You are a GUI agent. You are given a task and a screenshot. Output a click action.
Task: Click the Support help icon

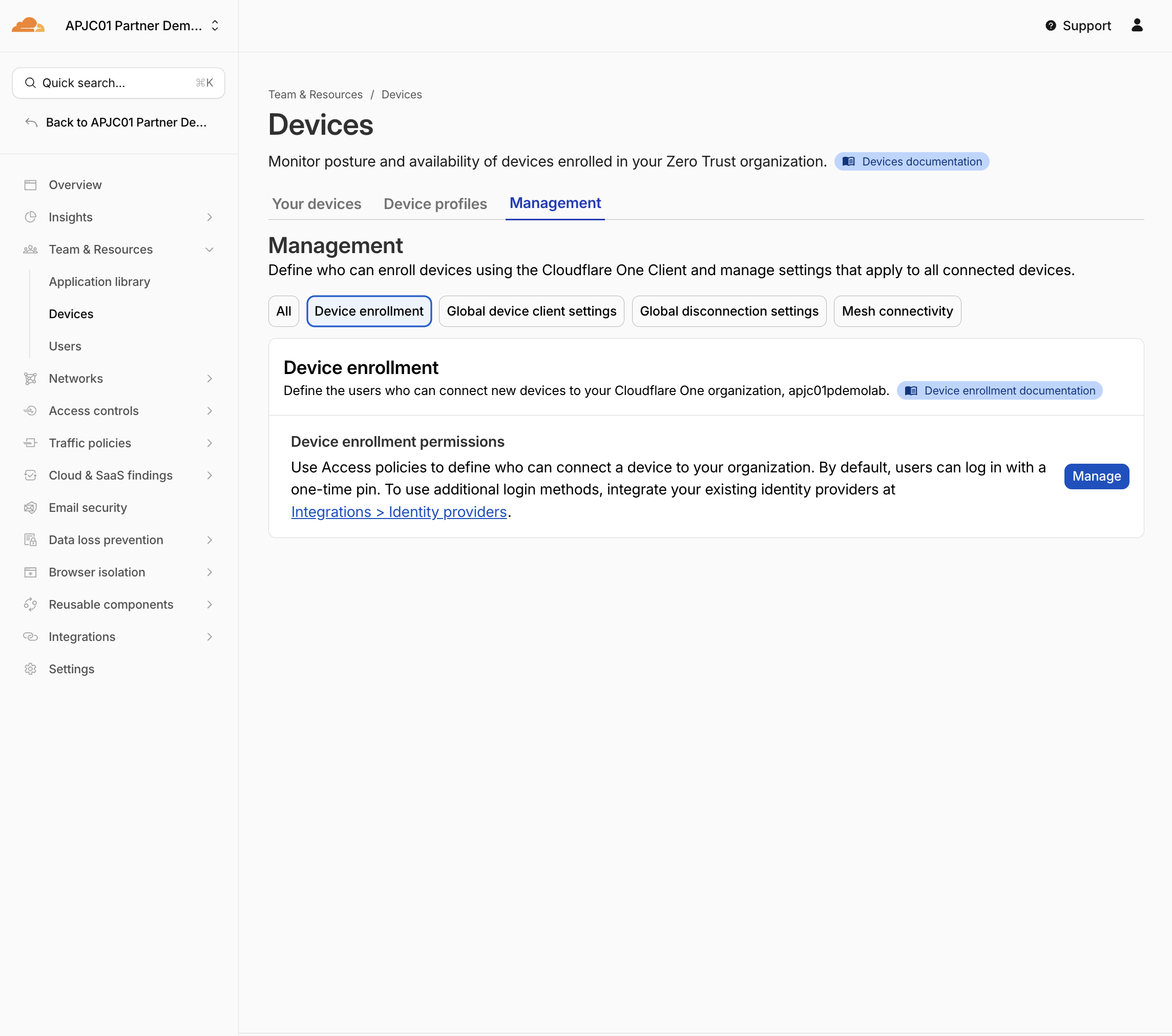tap(1050, 26)
